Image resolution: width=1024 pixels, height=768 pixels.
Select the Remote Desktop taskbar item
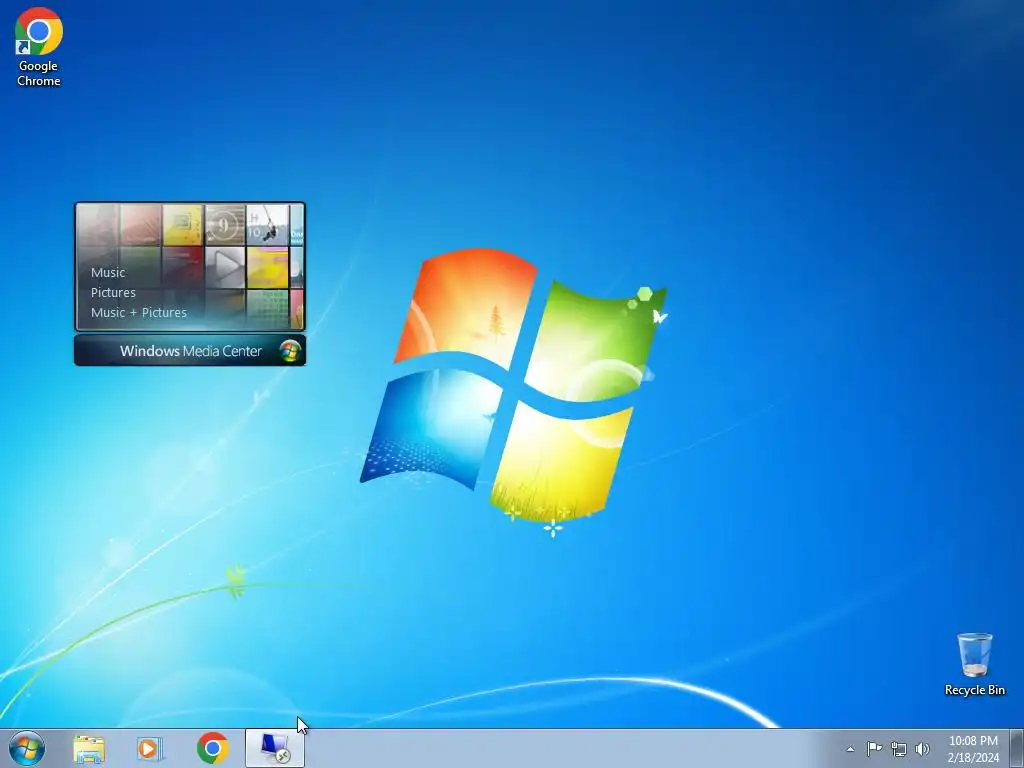coord(275,748)
